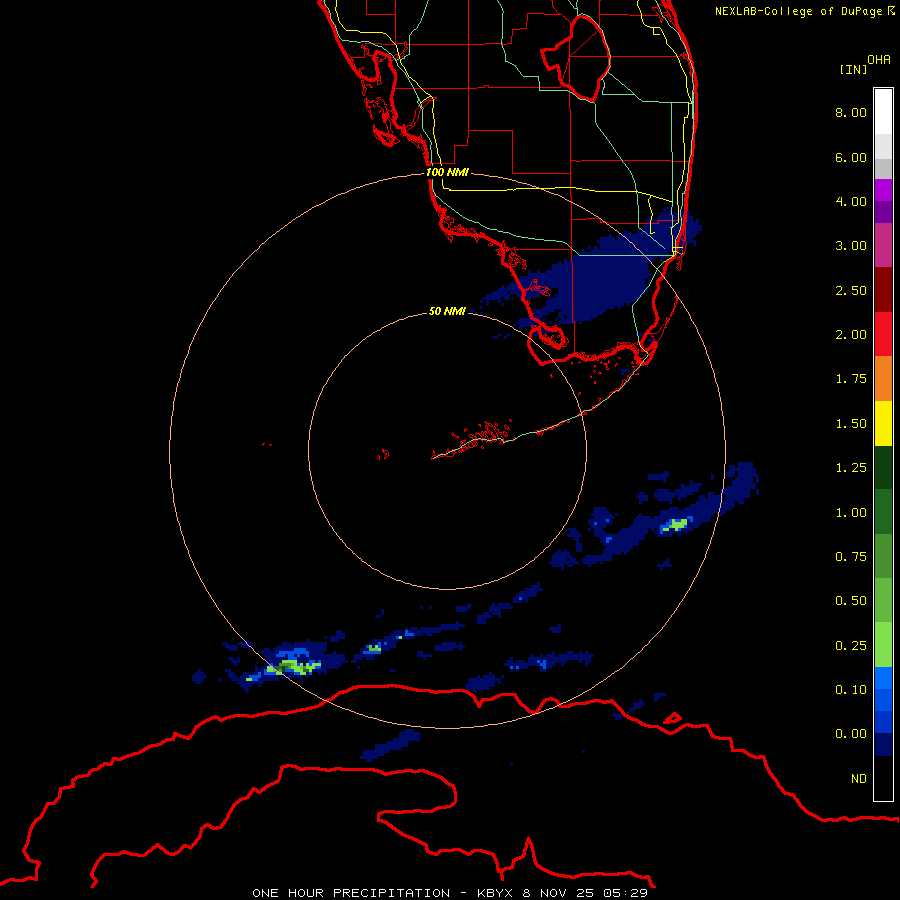Click the white swatch atop the legend
The height and width of the screenshot is (900, 900).
click(883, 111)
